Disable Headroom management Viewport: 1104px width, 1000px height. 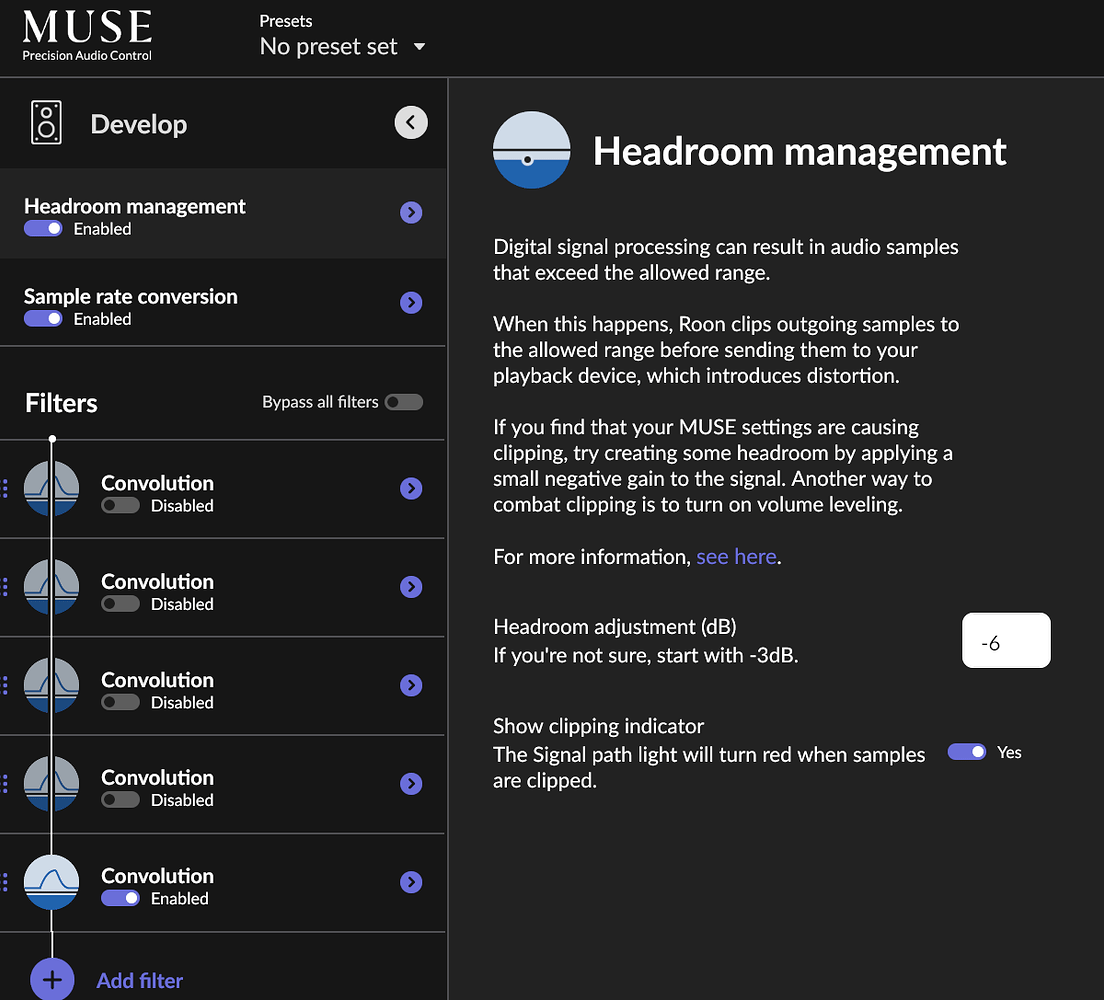[42, 229]
